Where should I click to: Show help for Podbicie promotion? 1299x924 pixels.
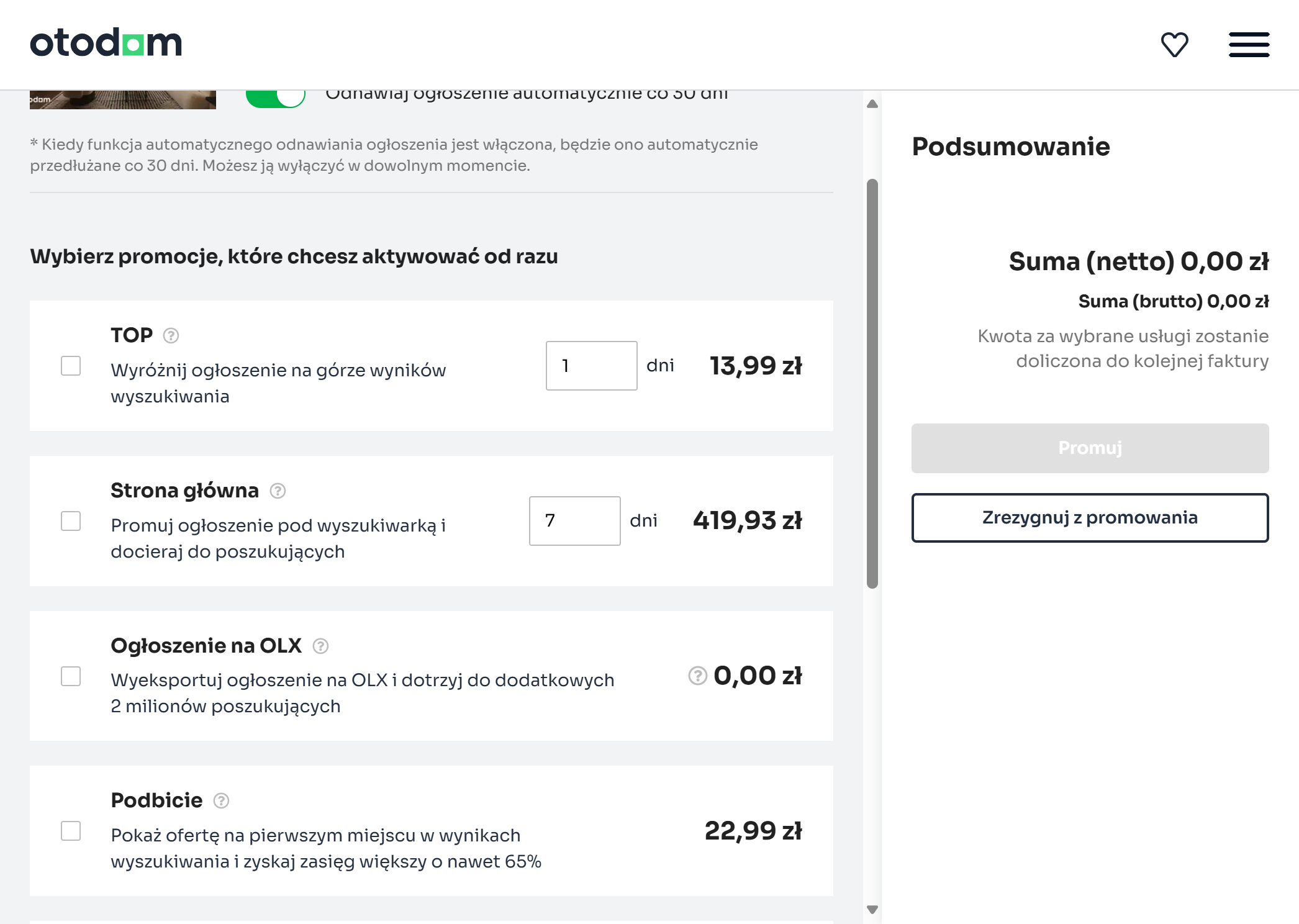(221, 801)
